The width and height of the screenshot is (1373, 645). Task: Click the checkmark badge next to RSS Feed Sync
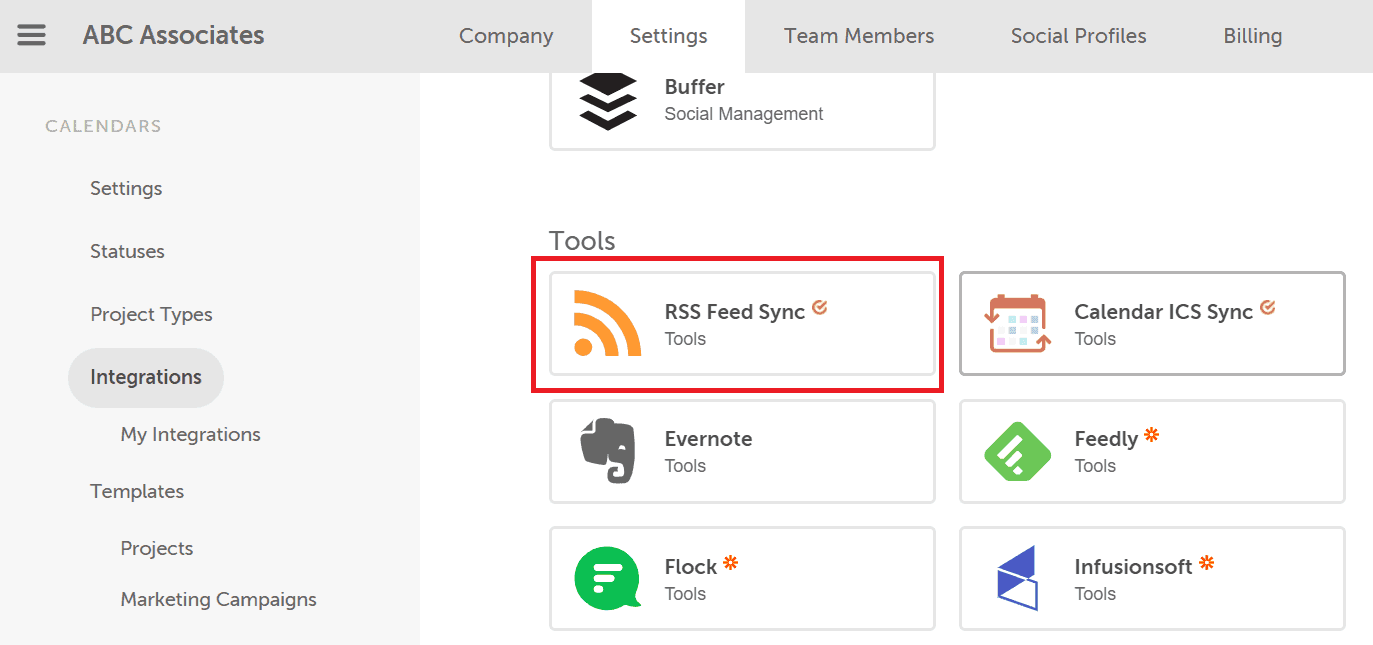click(x=820, y=307)
